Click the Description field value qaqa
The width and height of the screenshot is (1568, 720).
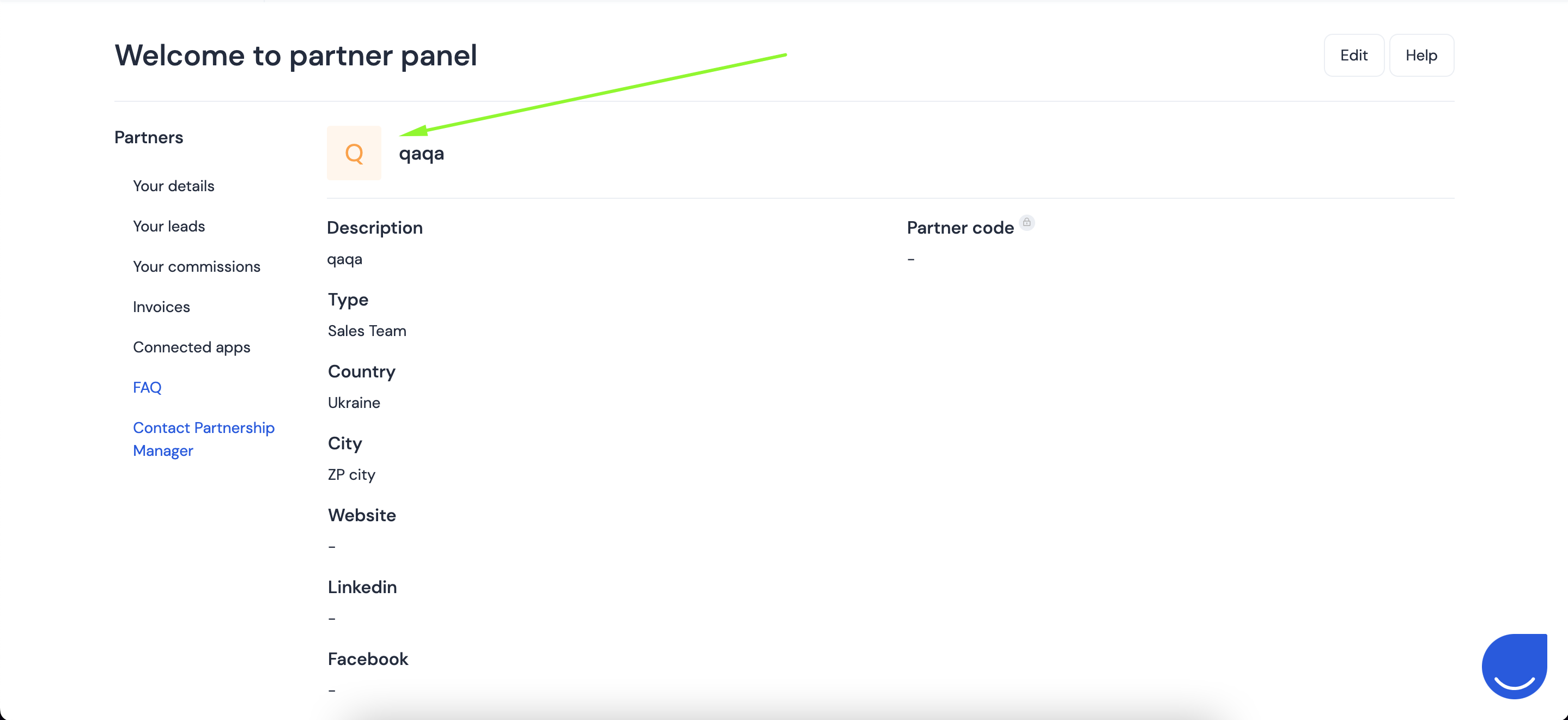[344, 260]
